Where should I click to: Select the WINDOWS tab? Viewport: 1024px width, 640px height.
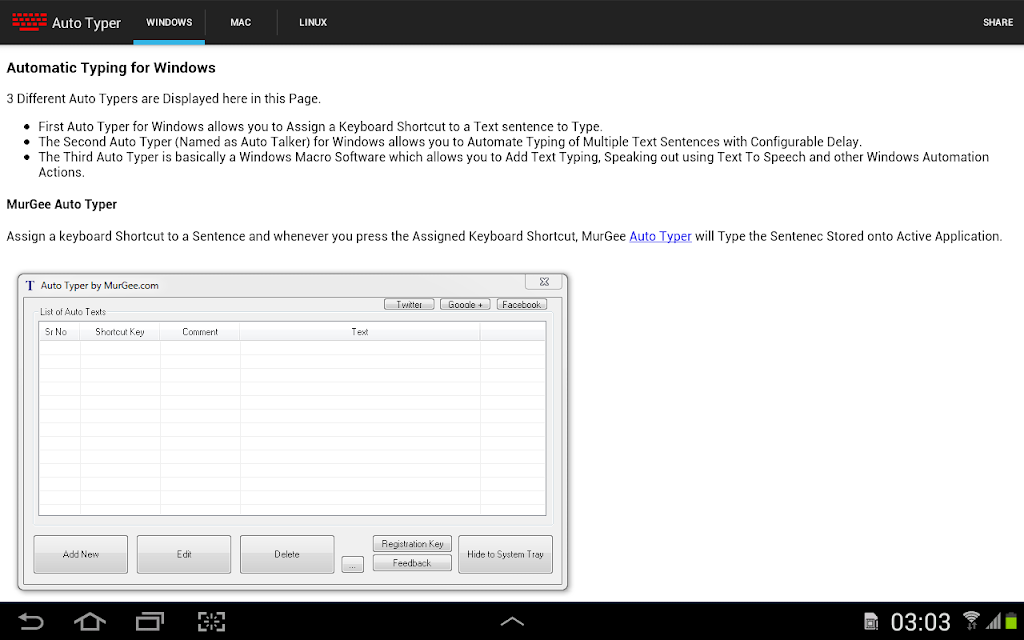pyautogui.click(x=169, y=22)
